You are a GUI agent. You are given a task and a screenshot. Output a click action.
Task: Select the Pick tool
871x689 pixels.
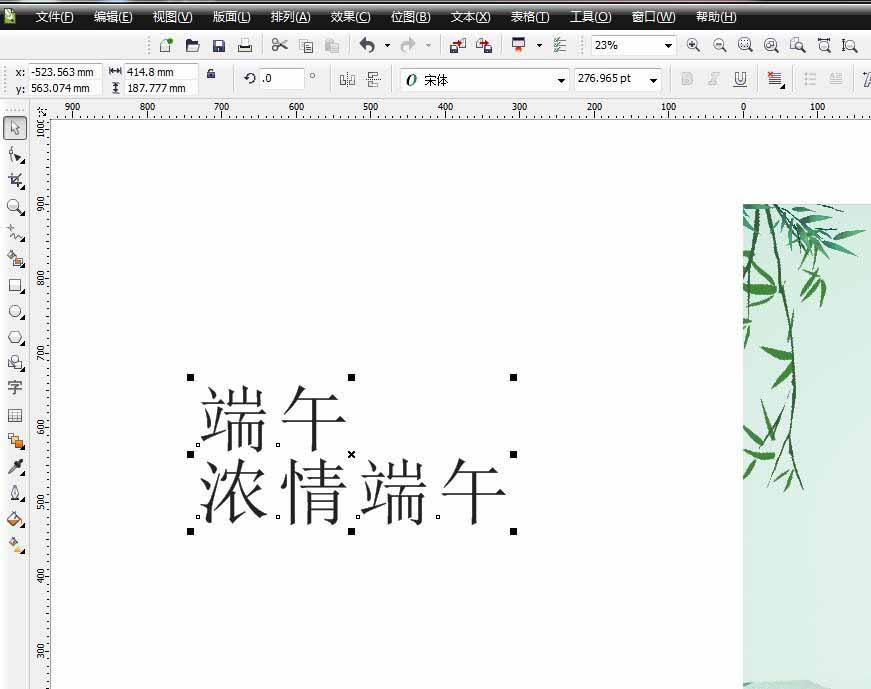[x=15, y=128]
